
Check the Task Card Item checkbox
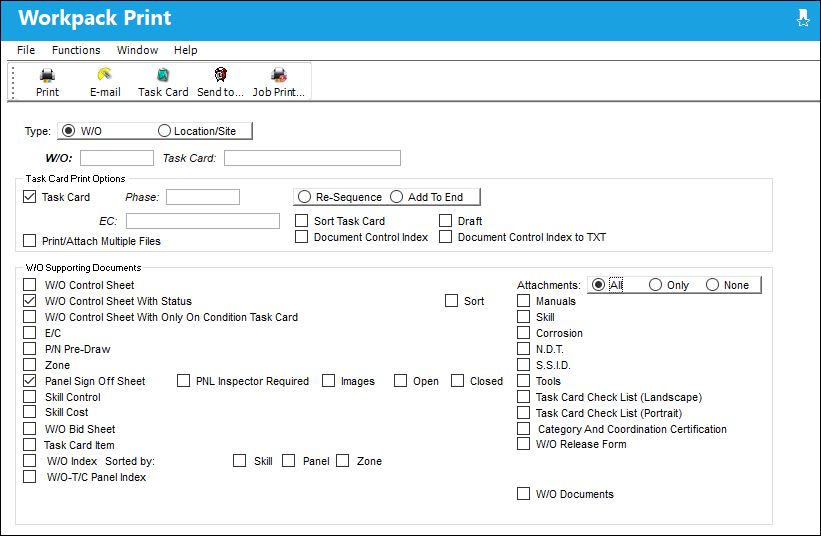point(30,445)
